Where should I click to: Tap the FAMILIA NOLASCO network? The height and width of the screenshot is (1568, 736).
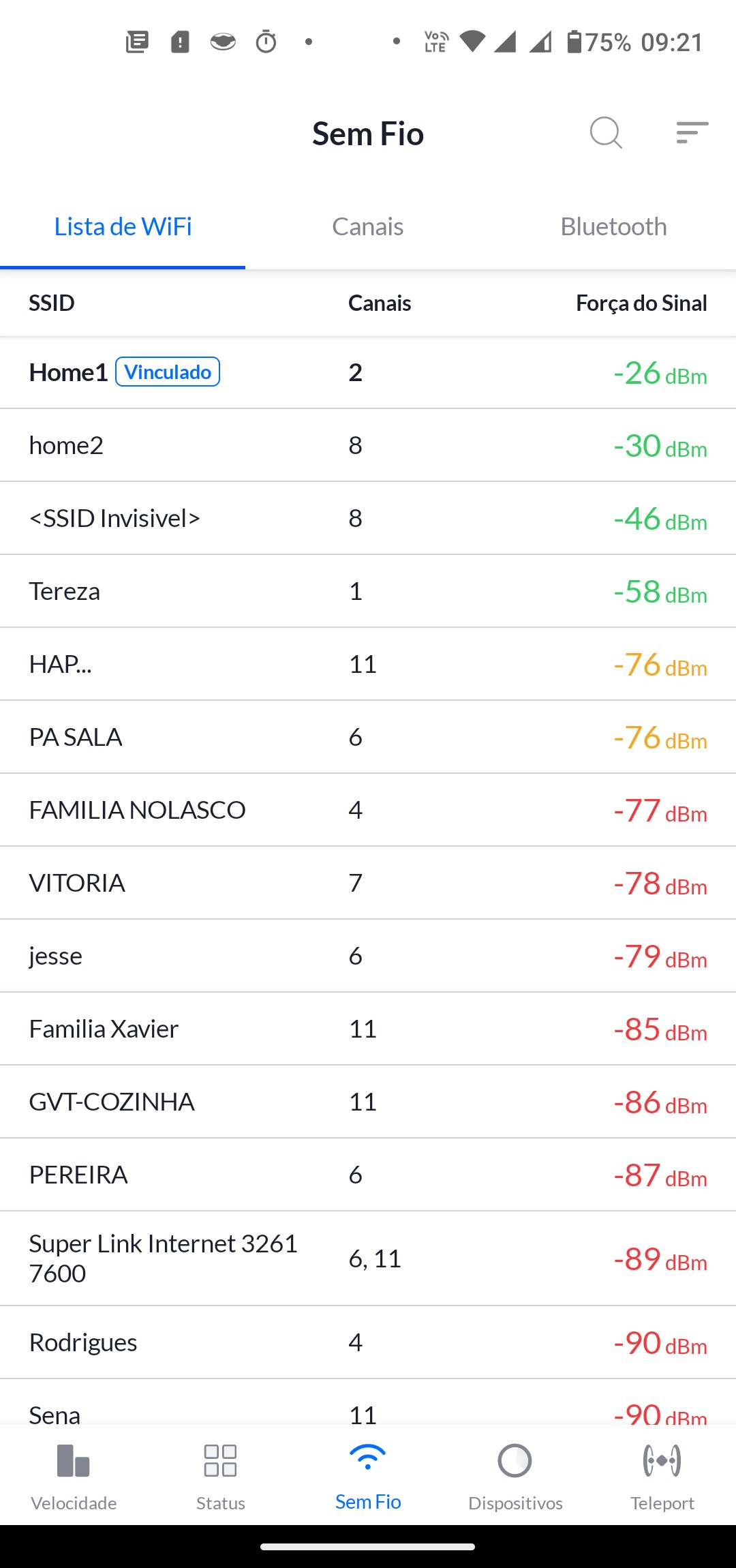(137, 811)
